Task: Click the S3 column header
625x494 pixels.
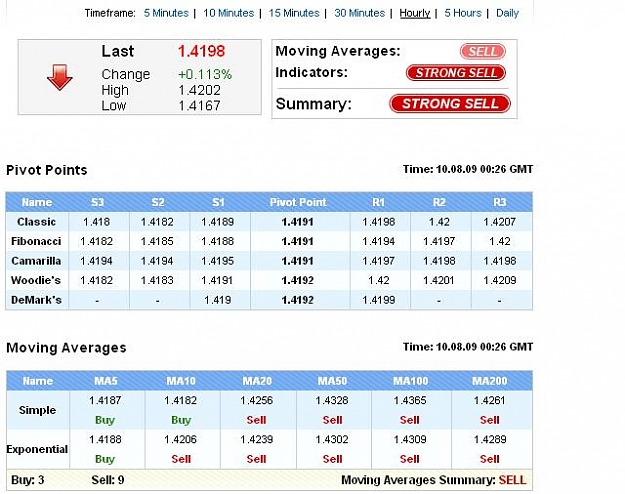Action: 97,202
